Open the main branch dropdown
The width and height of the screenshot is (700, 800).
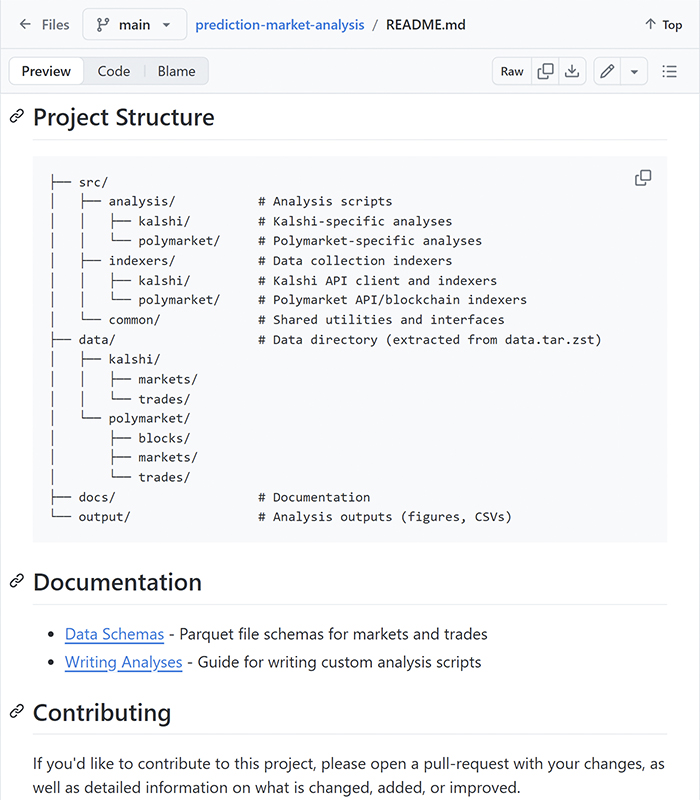pos(135,24)
